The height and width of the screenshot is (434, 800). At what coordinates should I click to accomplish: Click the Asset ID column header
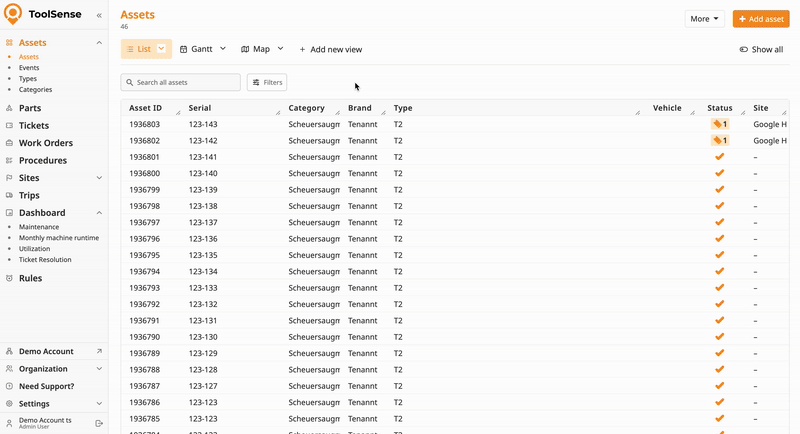pyautogui.click(x=145, y=108)
